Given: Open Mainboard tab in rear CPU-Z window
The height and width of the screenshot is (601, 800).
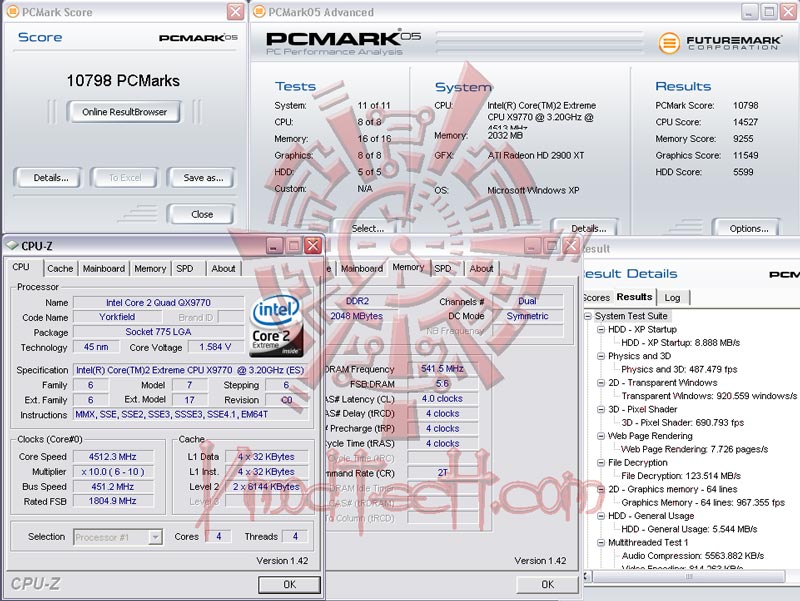Looking at the screenshot, I should pos(362,268).
